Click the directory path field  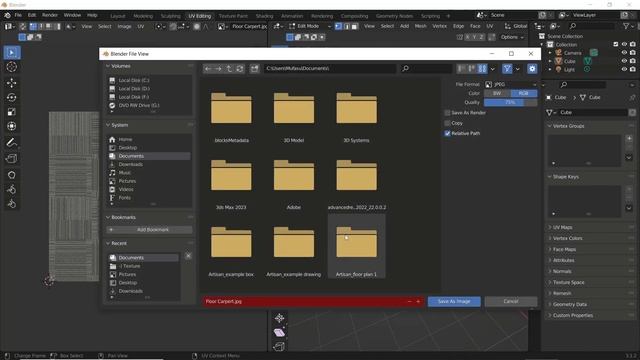[330, 69]
